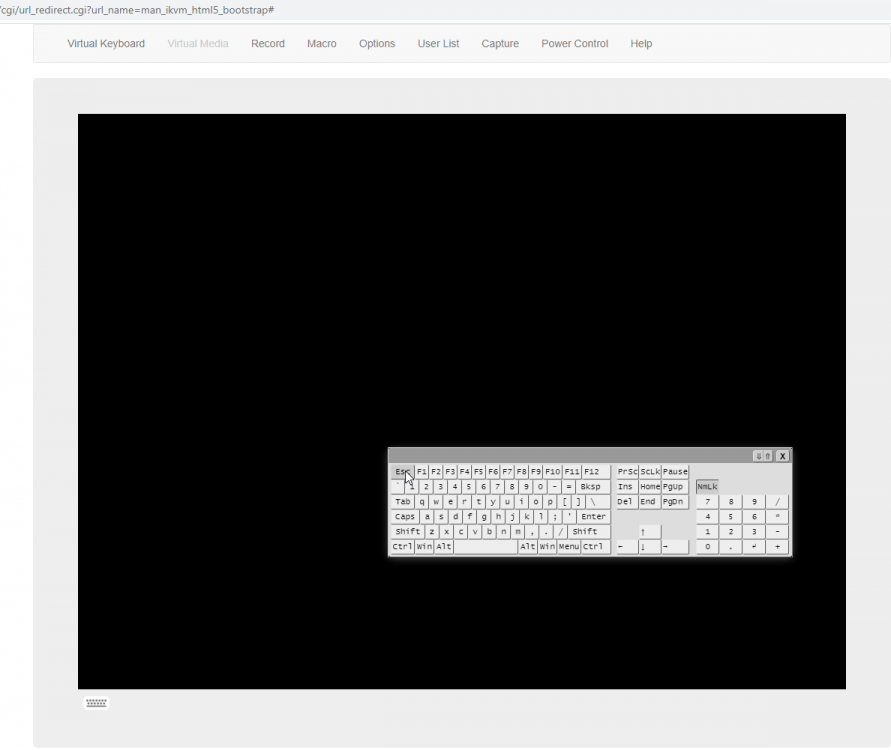Open the Help menu

[x=641, y=44]
